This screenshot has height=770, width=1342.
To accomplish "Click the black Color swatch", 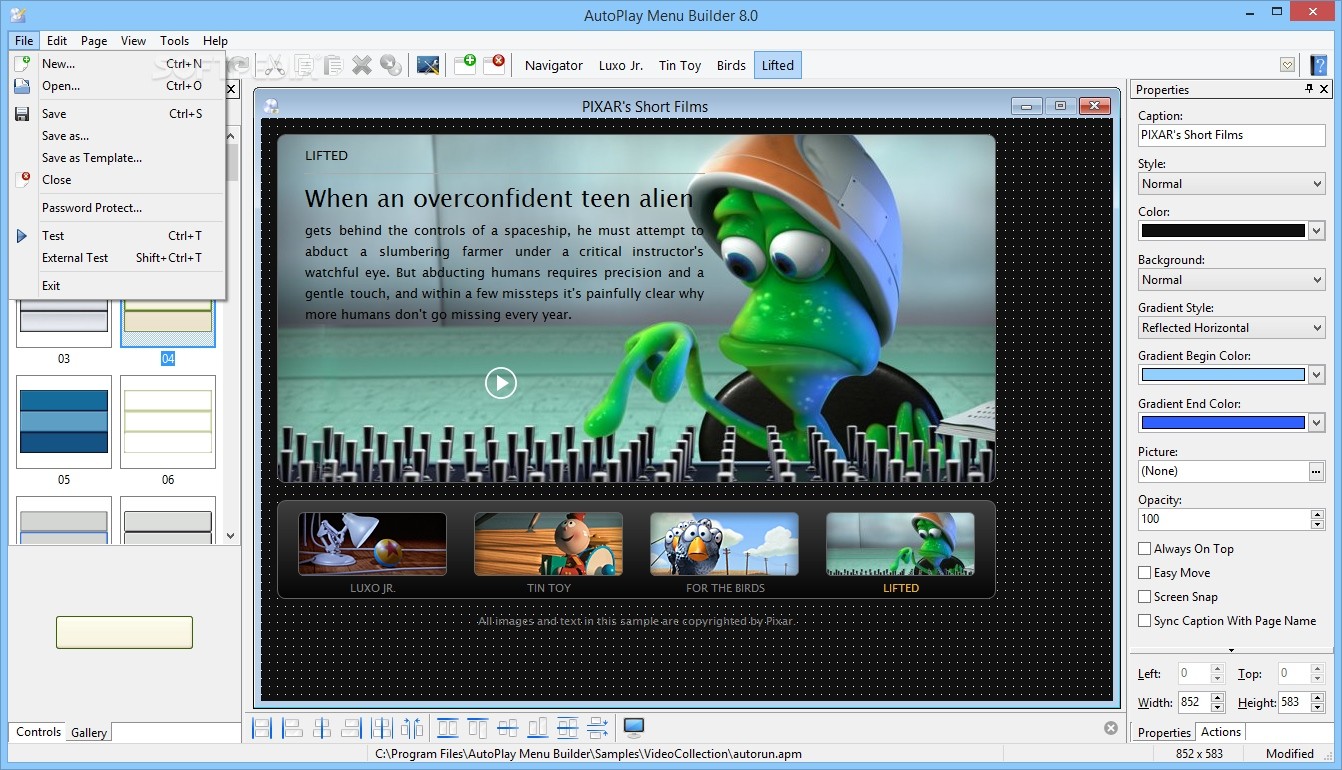I will pos(1223,231).
